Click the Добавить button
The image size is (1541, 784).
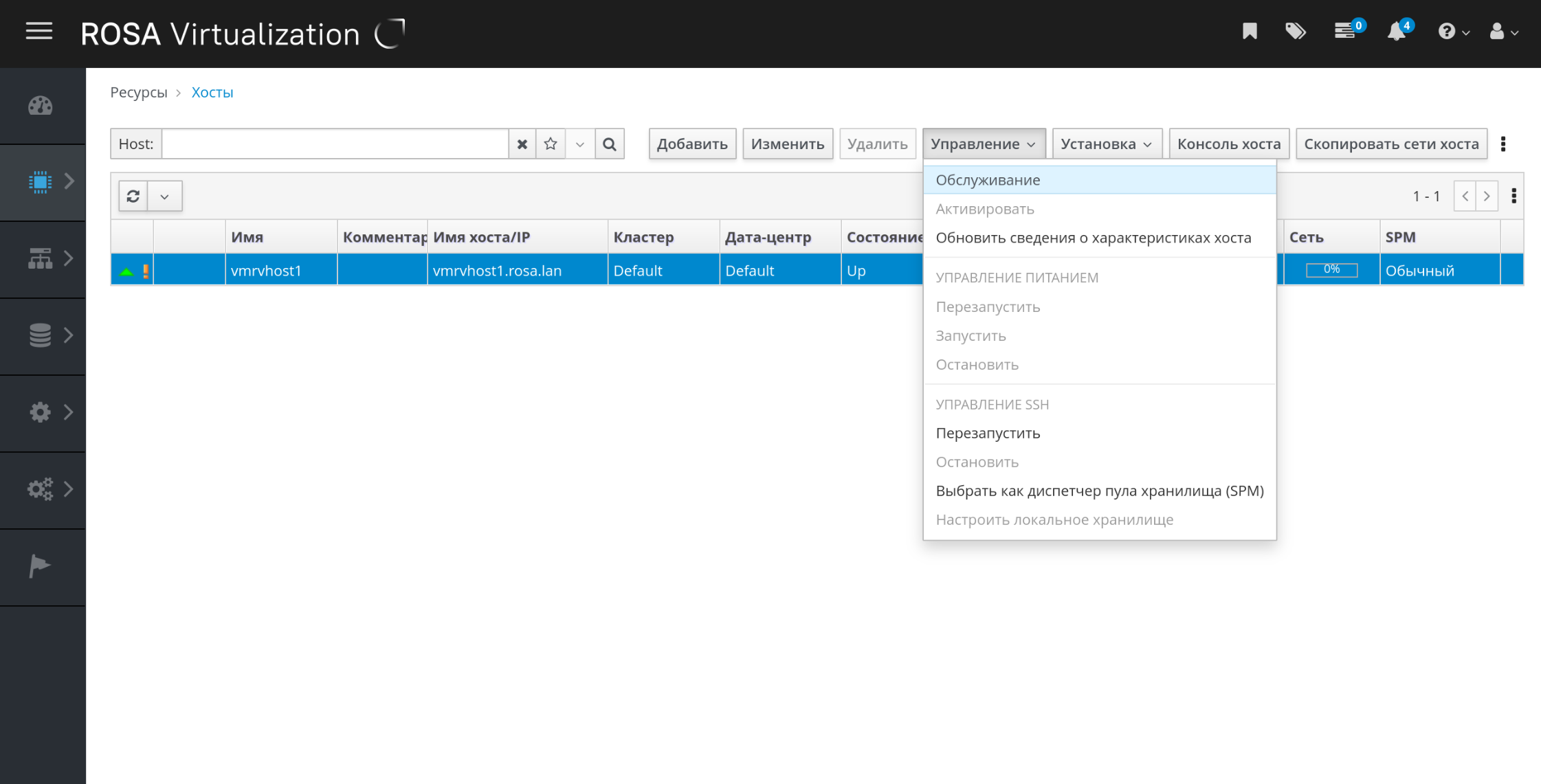click(x=691, y=144)
